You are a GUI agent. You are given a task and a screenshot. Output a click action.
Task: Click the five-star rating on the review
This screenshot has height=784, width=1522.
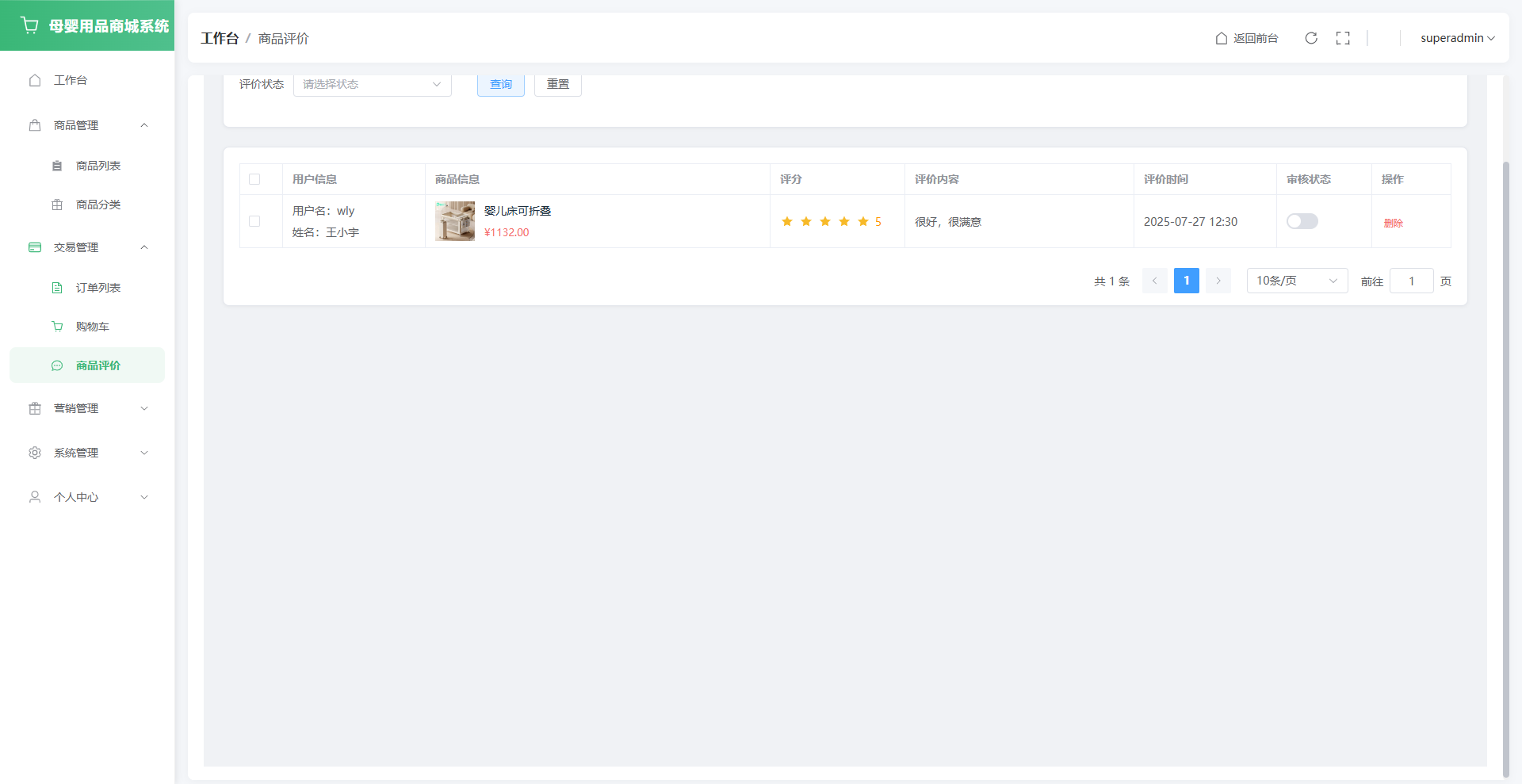tap(825, 222)
